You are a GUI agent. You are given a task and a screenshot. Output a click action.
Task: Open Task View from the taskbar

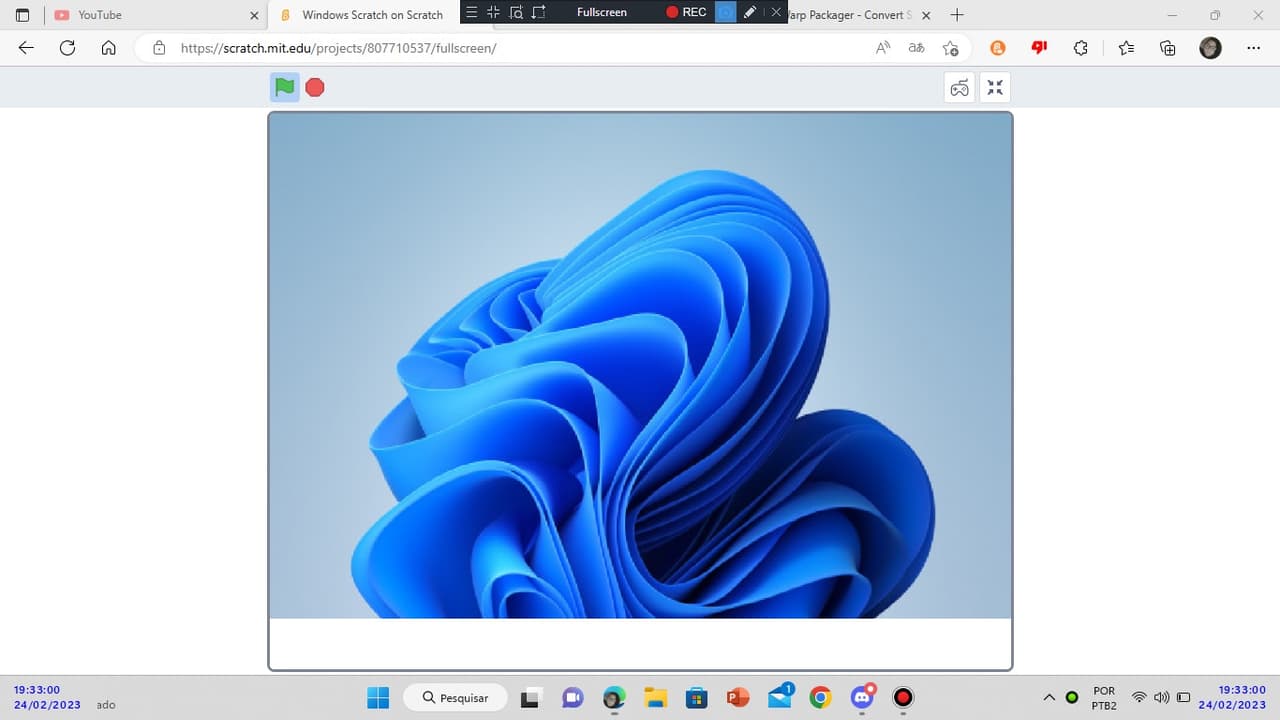pos(533,697)
